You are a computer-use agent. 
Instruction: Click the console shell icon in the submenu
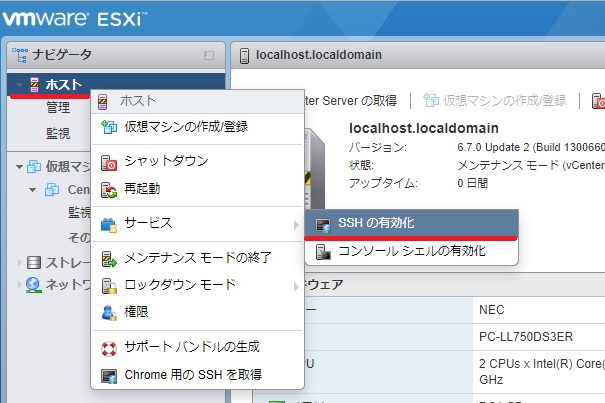323,252
